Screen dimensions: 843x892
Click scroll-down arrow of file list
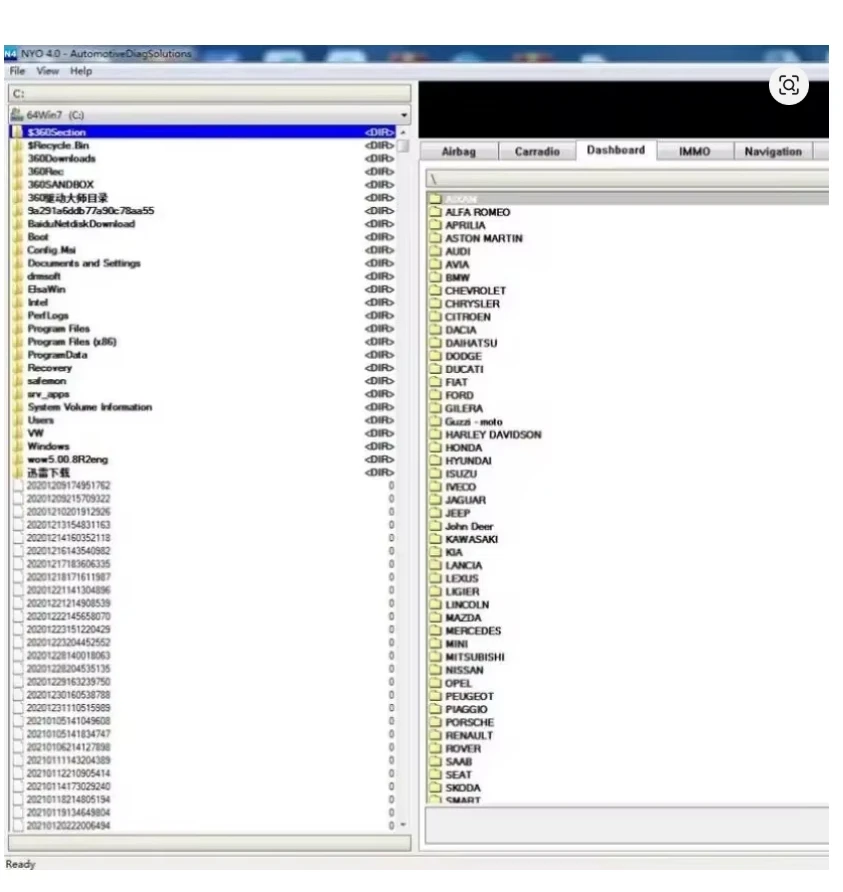point(403,824)
